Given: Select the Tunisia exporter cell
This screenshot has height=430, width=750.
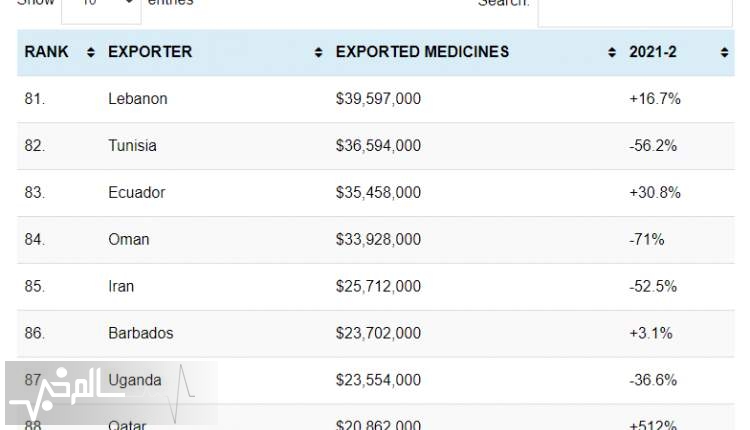Looking at the screenshot, I should tap(132, 145).
